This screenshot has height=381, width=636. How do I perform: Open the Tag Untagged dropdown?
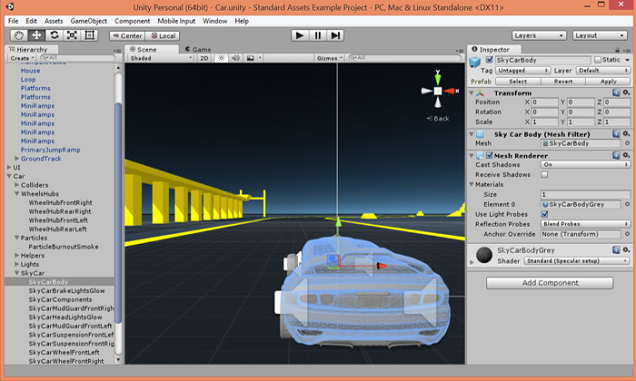[522, 71]
